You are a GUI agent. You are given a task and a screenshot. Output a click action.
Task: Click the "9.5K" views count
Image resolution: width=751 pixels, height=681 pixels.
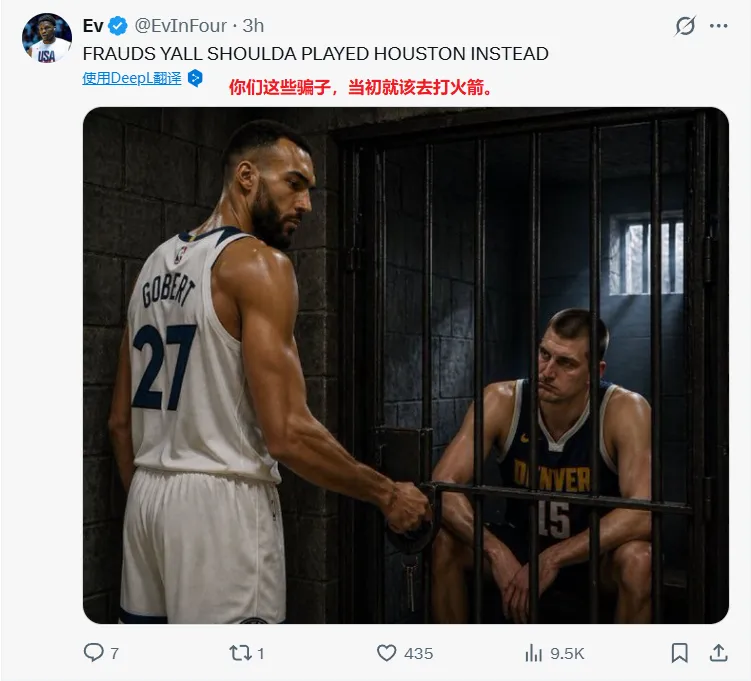(567, 653)
